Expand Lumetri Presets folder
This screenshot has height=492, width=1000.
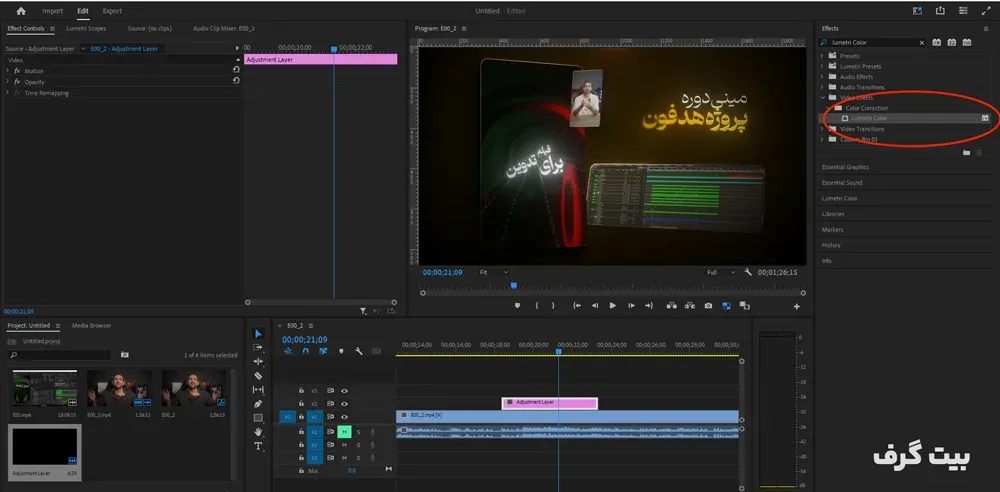pyautogui.click(x=823, y=66)
